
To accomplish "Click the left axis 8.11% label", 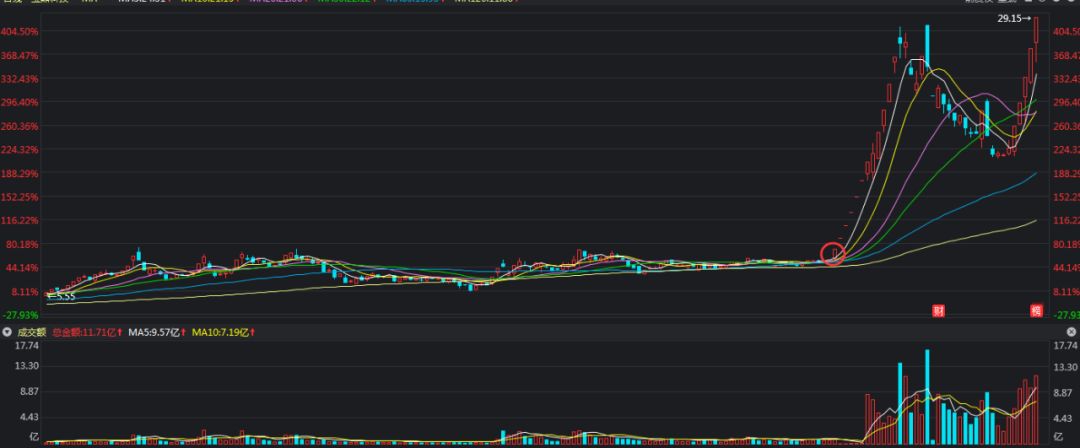I will pyautogui.click(x=23, y=291).
